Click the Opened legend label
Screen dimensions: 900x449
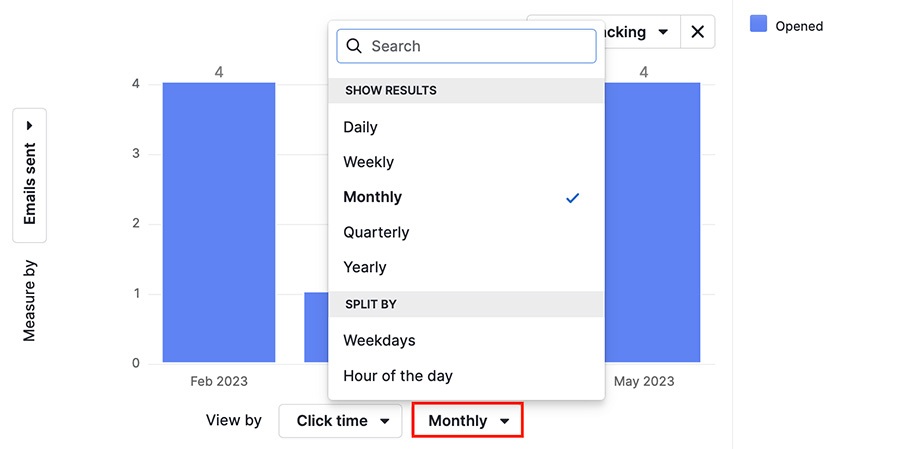(x=799, y=26)
